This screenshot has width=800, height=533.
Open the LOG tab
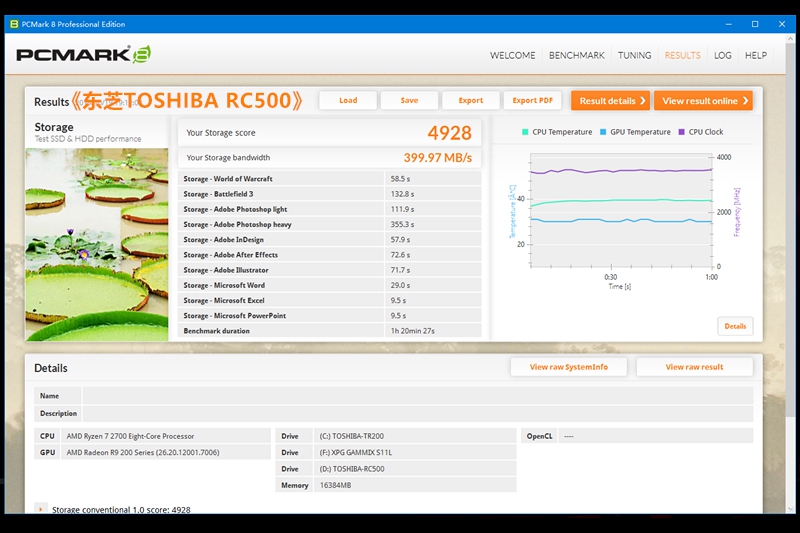(722, 55)
